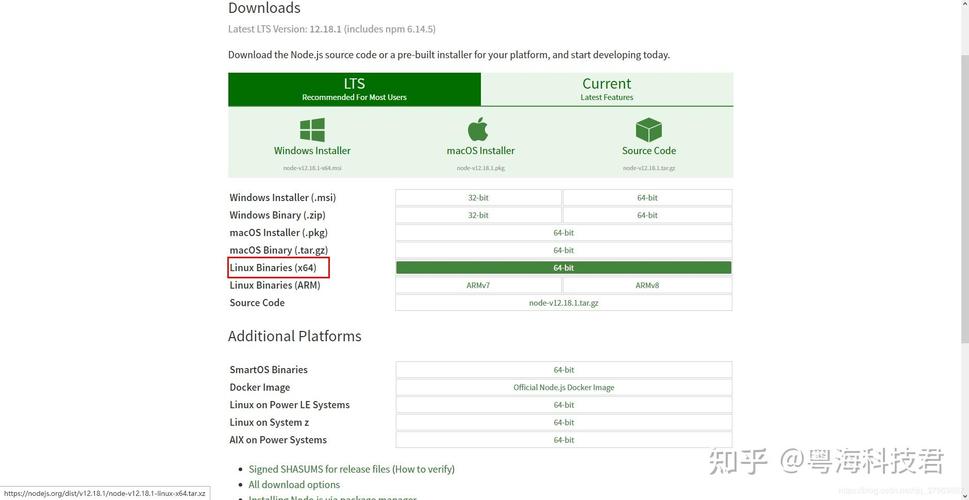The height and width of the screenshot is (500, 969).
Task: Switch to the LTS tab
Action: click(354, 89)
